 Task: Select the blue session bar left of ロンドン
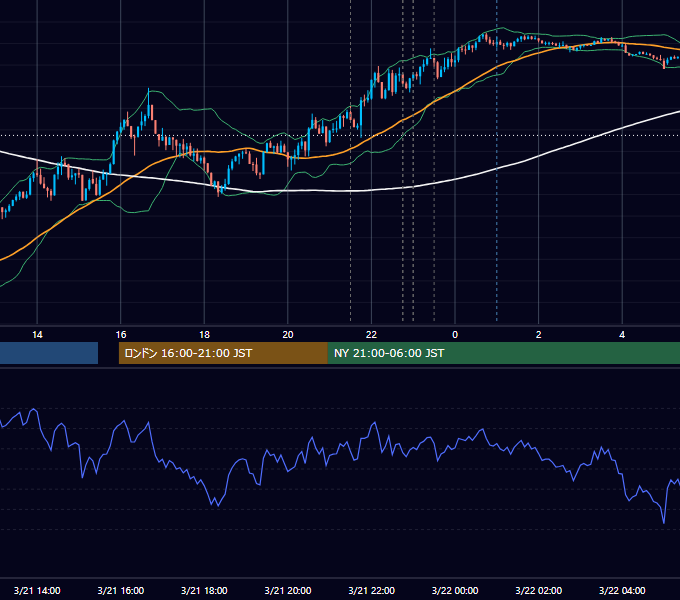click(x=49, y=353)
